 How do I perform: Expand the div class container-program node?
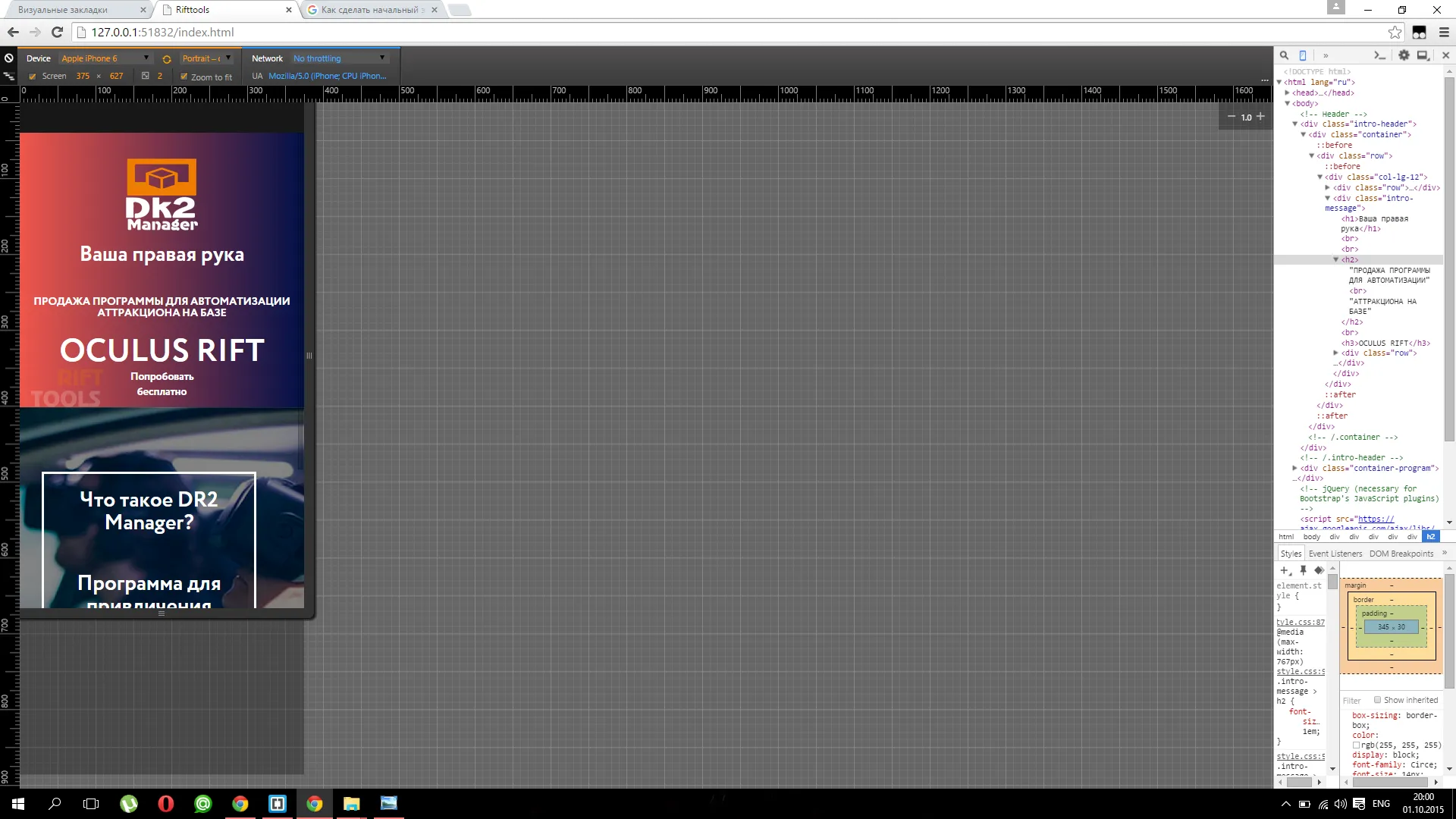1295,468
